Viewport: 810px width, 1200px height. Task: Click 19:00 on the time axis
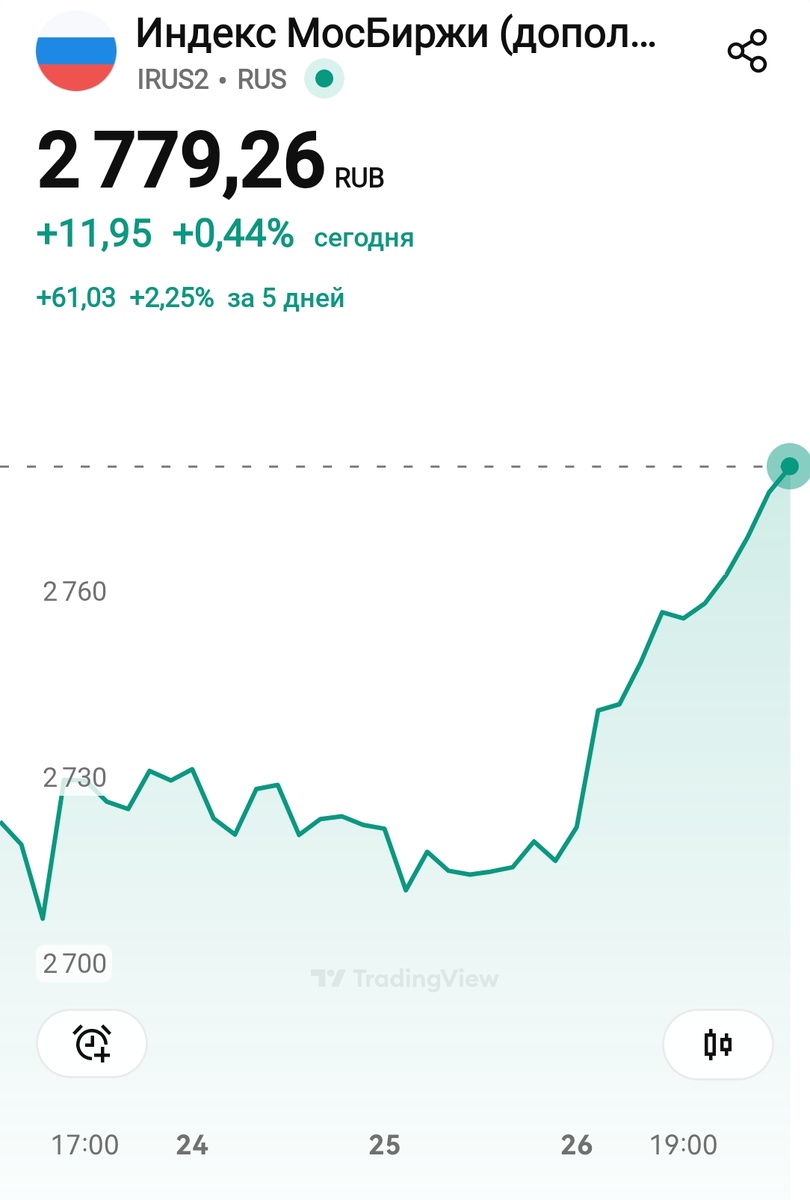(683, 1144)
